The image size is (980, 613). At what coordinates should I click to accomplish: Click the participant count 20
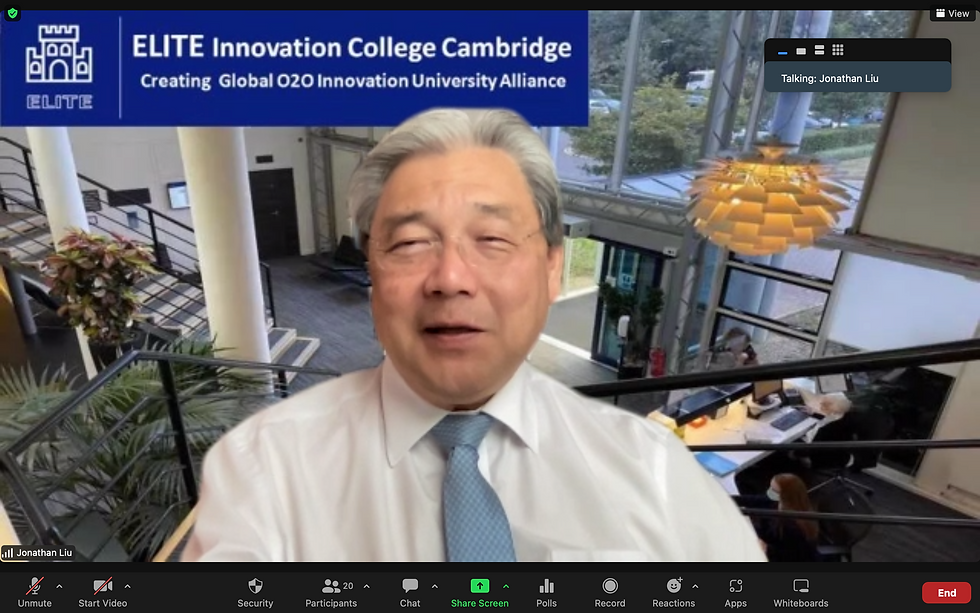[x=348, y=586]
